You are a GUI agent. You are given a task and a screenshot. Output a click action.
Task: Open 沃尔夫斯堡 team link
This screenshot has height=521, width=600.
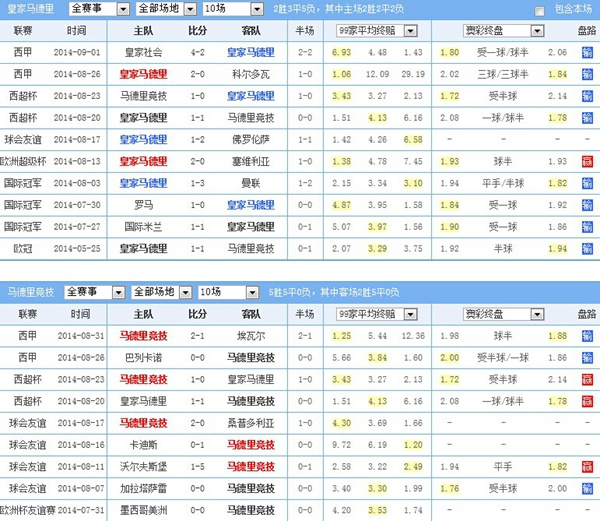[143, 467]
